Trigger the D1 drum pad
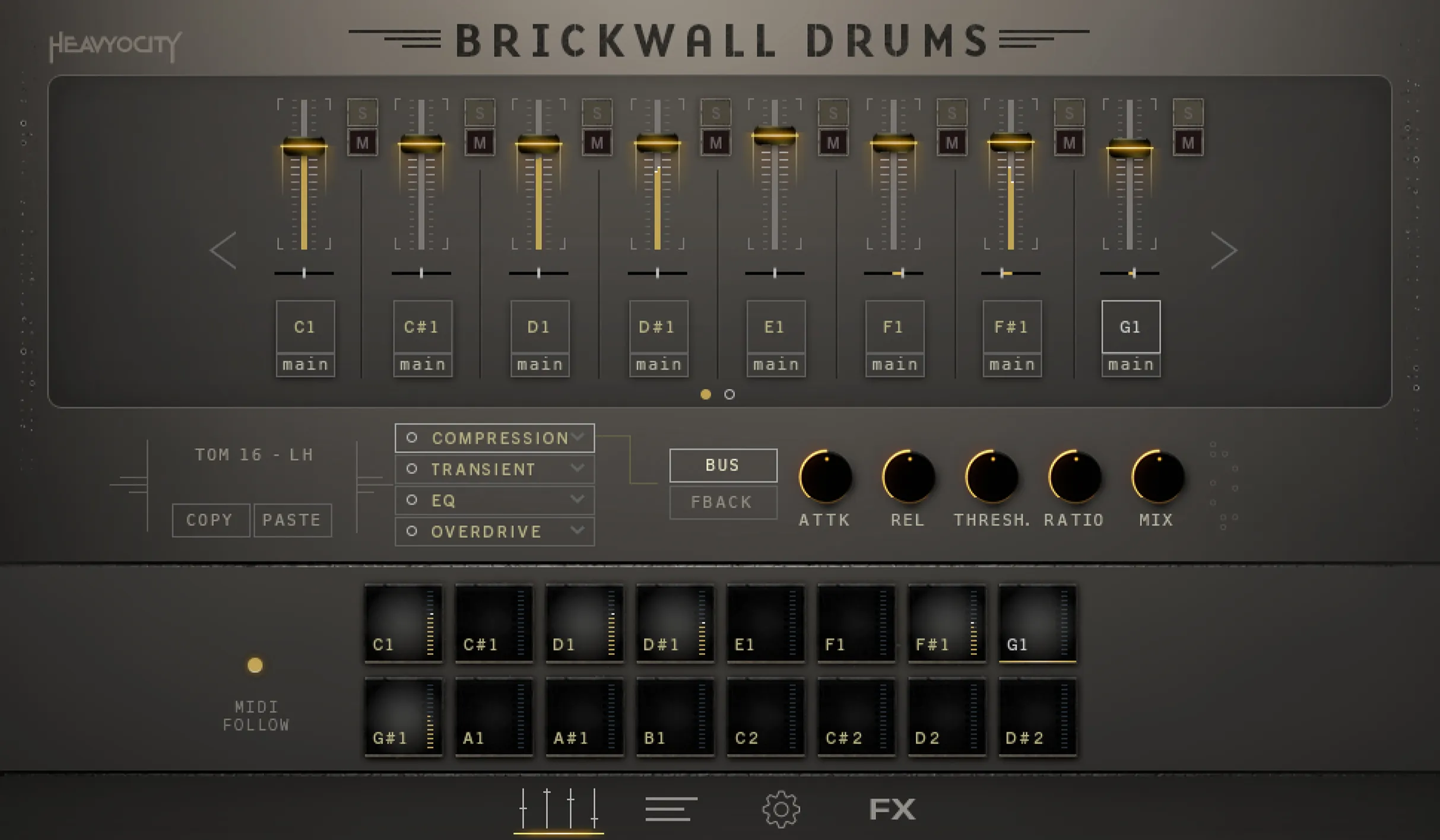Screen dimensions: 1440x840 pos(585,623)
